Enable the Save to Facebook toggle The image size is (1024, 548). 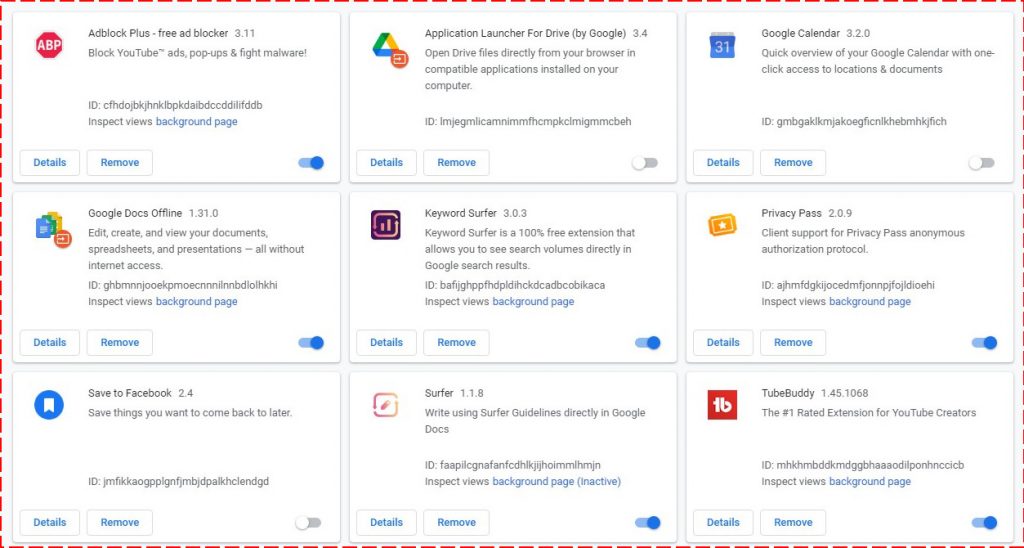click(308, 523)
